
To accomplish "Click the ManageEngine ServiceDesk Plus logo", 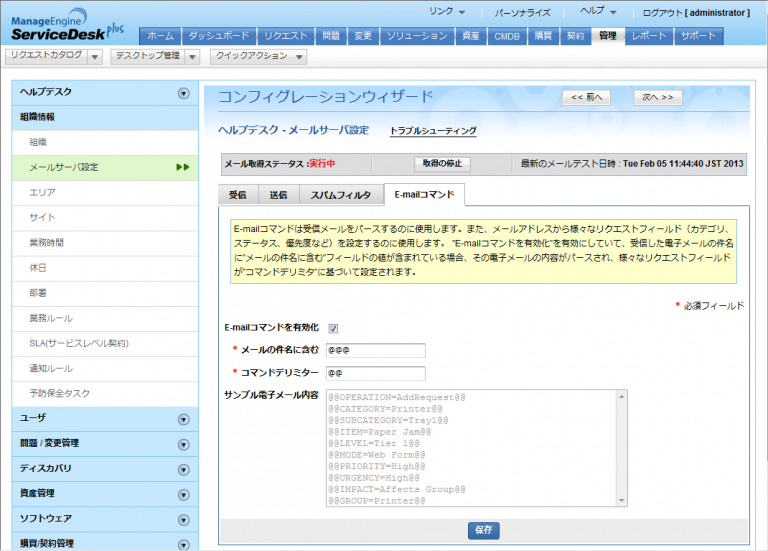I will coord(65,23).
